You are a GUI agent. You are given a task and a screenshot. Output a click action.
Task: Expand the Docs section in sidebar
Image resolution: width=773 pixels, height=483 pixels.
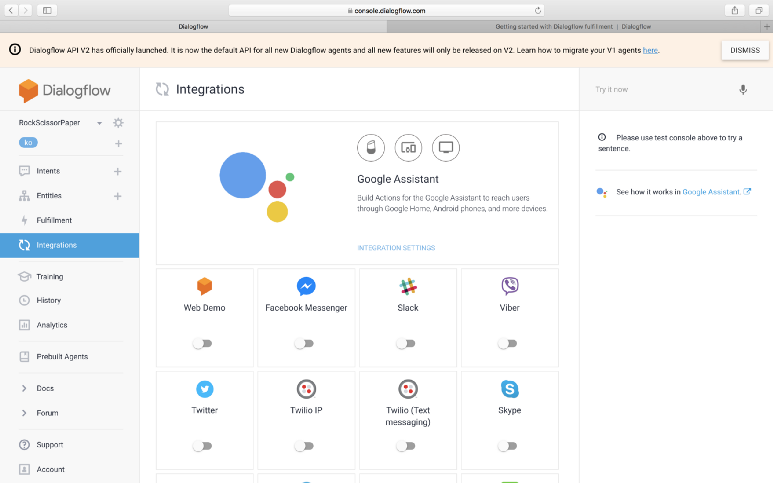[x=24, y=388]
